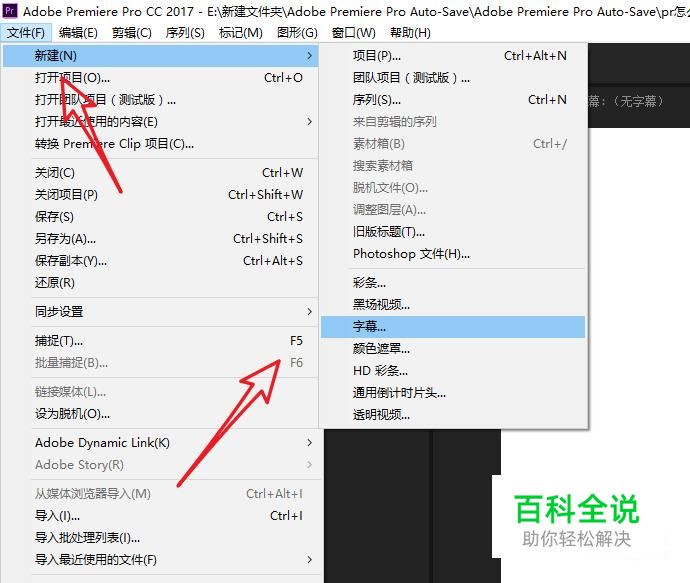Click the Premiere Pro app icon in title bar
690x583 pixels.
[x=10, y=10]
